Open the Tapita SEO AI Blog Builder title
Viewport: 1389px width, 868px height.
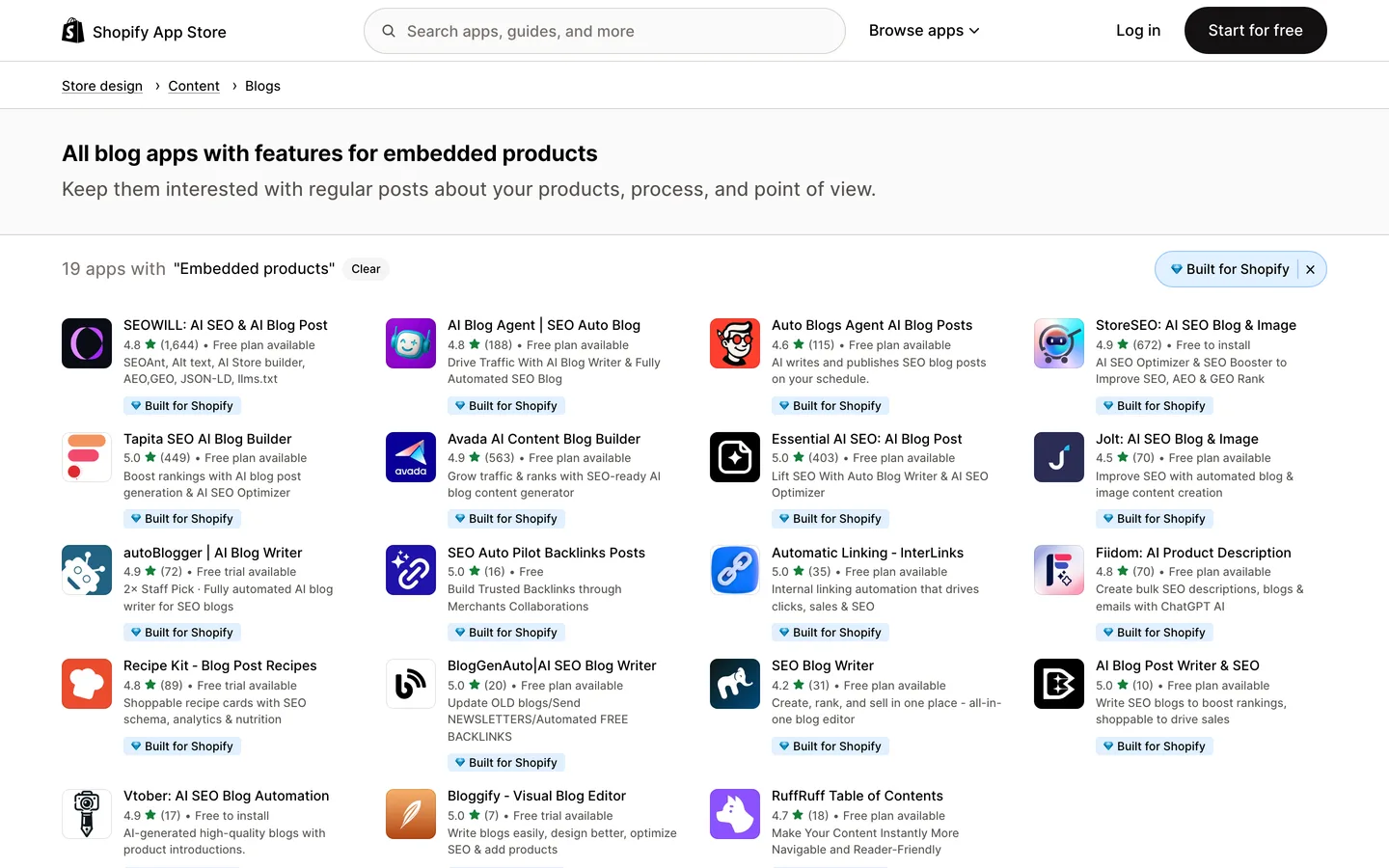pos(207,439)
